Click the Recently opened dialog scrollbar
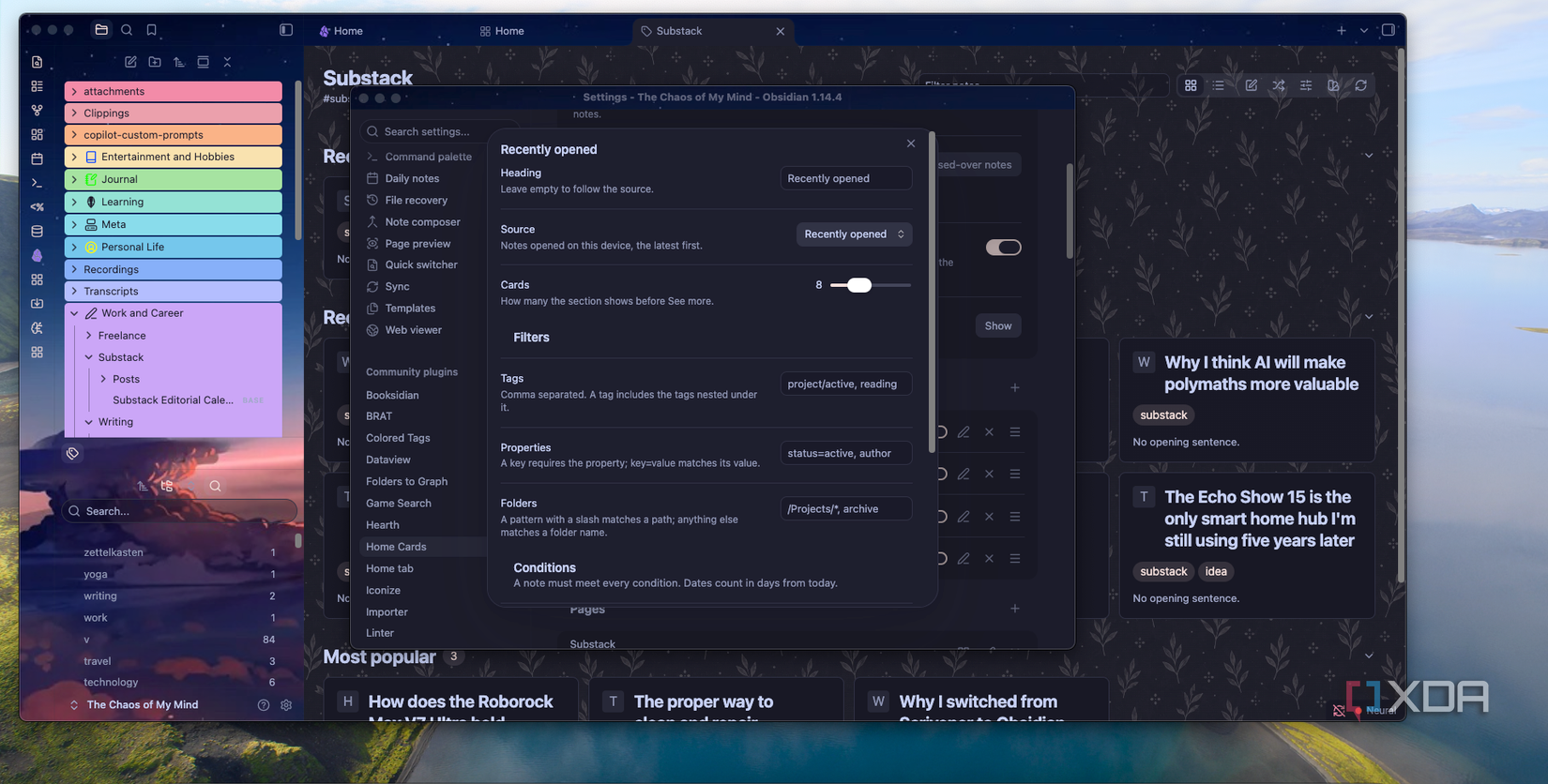Image resolution: width=1548 pixels, height=784 pixels. coord(932,294)
